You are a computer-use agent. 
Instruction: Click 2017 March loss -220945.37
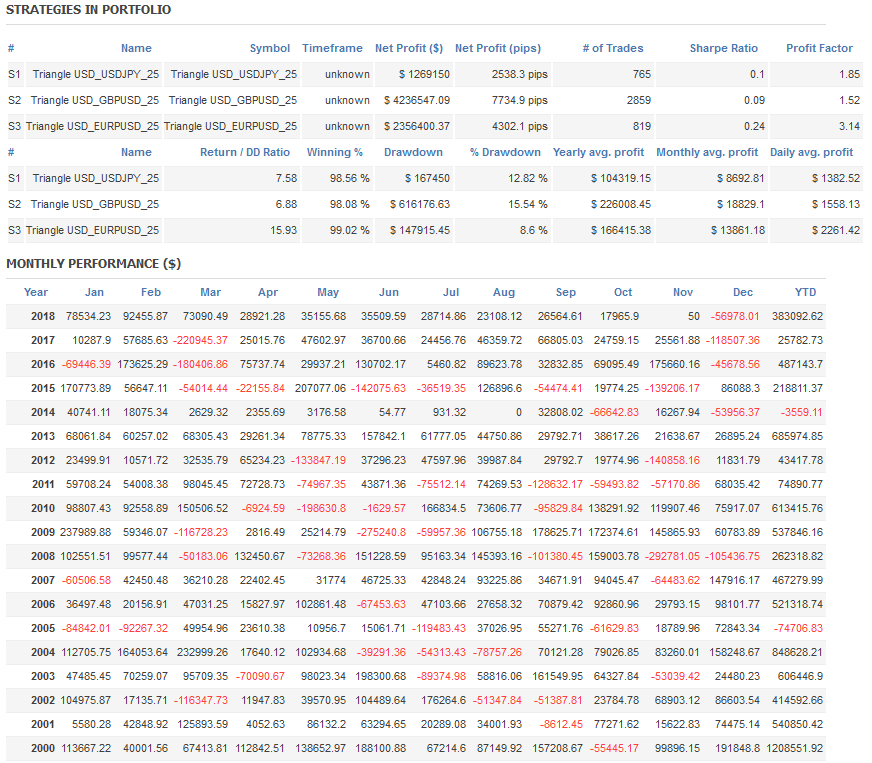[200, 340]
